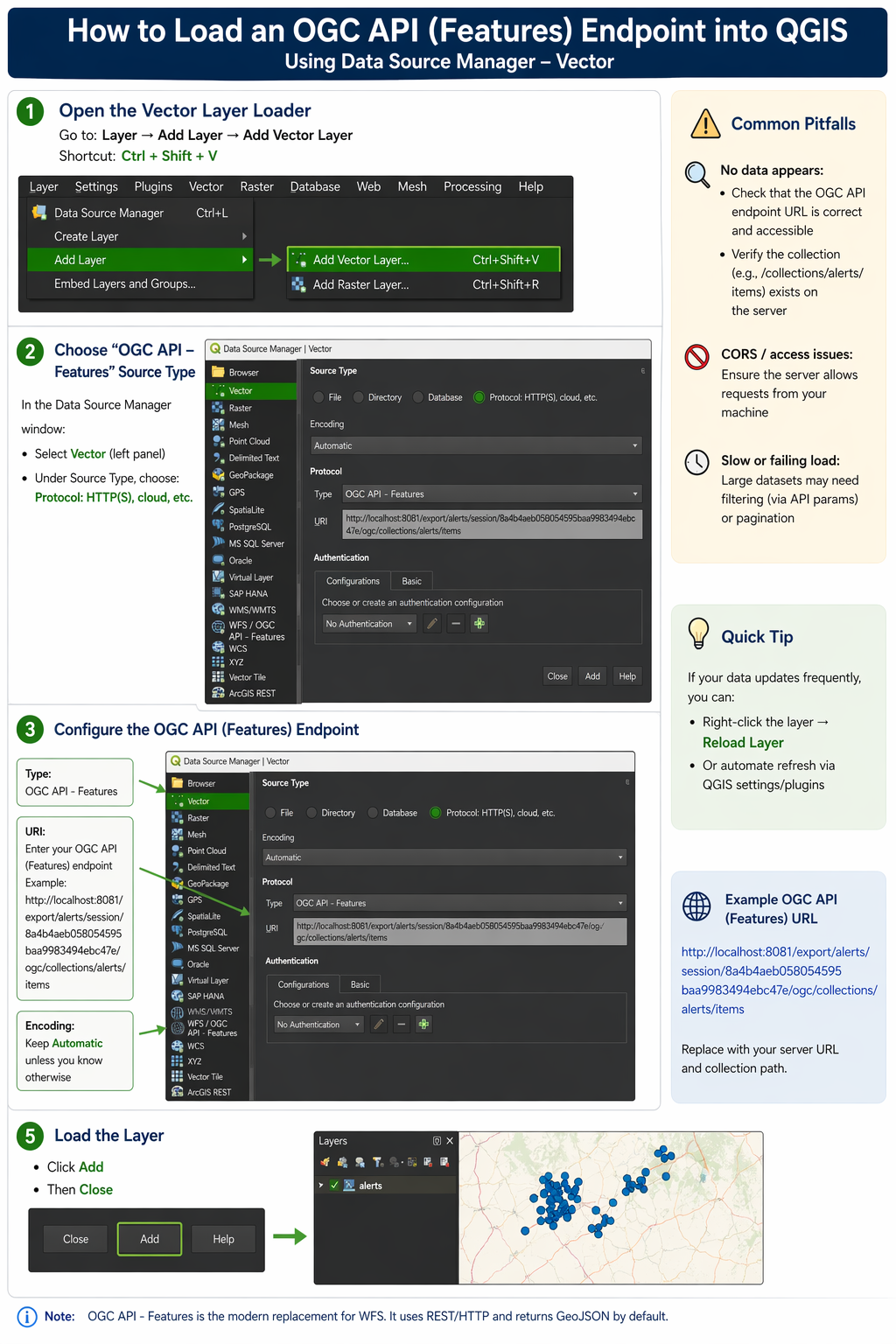Image resolution: width=896 pixels, height=1344 pixels.
Task: Toggle alerts layer visibility checkbox
Action: (334, 1186)
